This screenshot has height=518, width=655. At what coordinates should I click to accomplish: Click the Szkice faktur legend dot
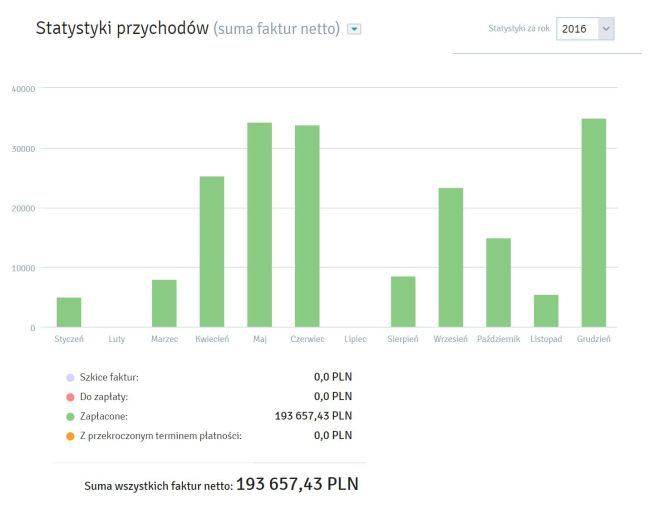(69, 377)
